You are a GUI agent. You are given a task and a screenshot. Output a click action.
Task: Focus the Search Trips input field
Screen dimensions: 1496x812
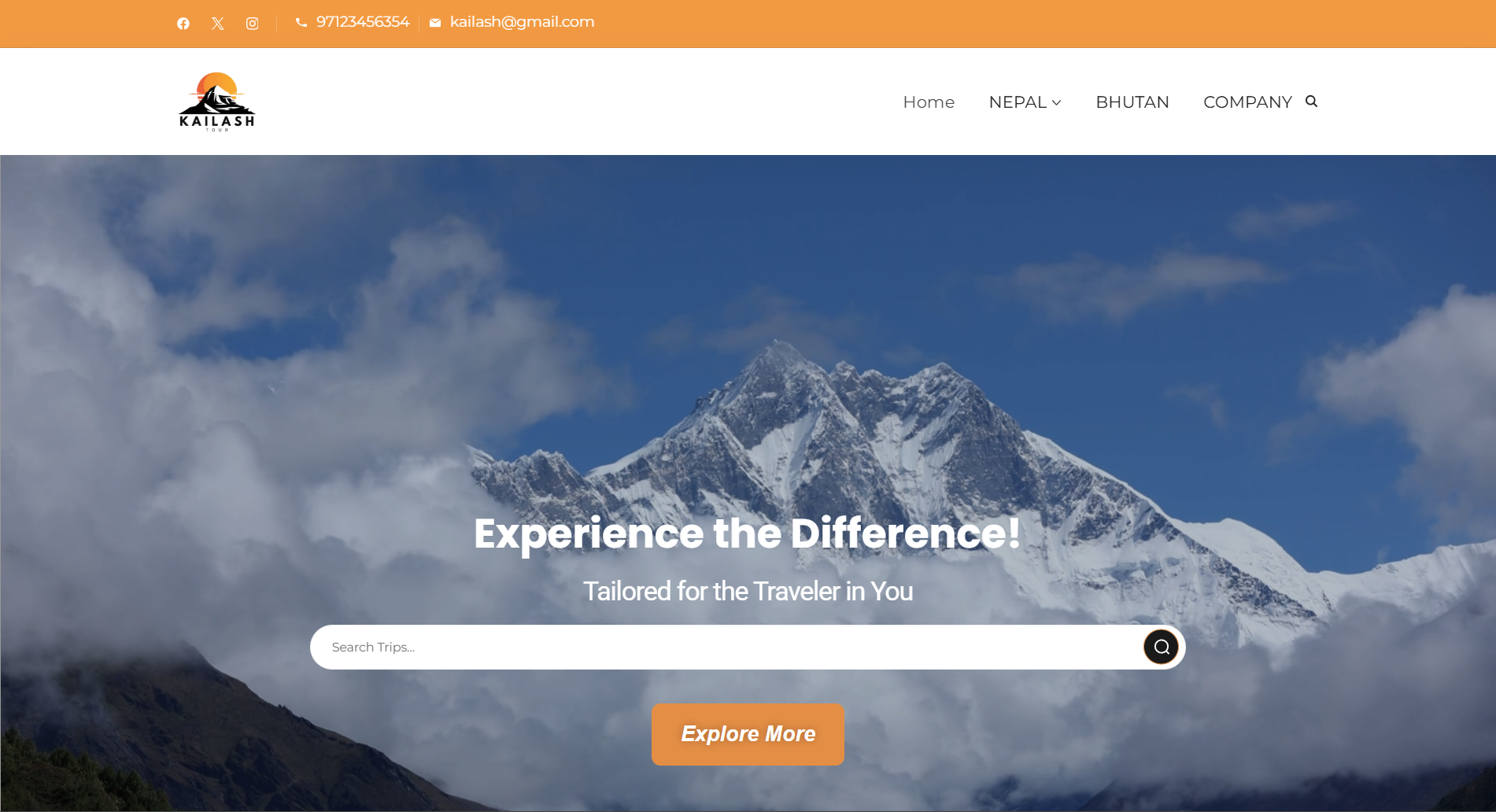(x=724, y=647)
